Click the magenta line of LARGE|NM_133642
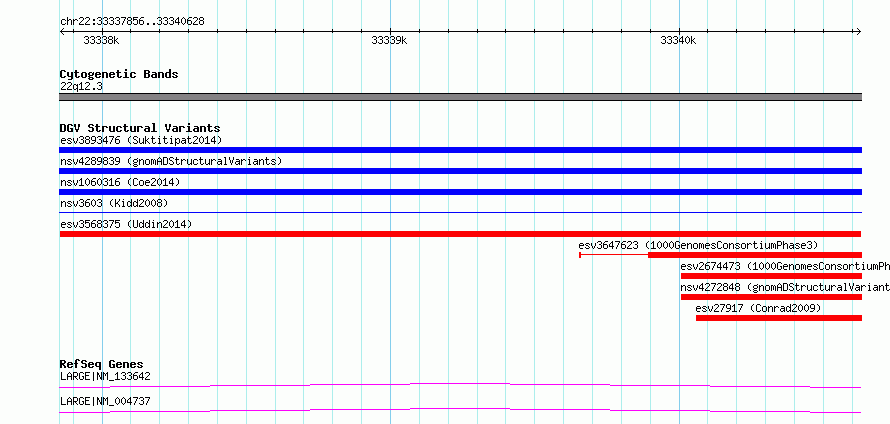 (x=460, y=386)
